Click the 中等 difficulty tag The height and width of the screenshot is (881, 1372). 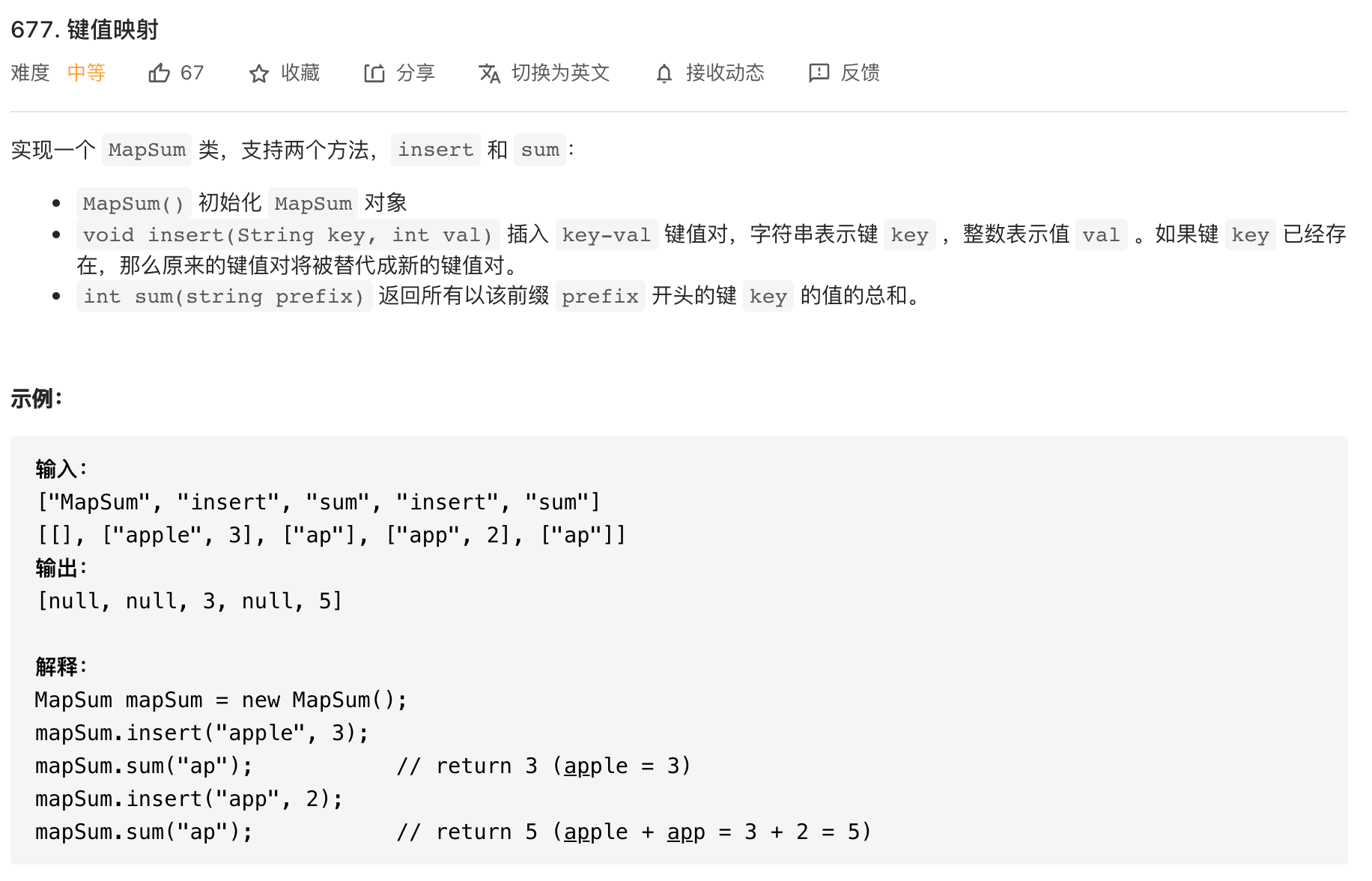click(x=86, y=73)
